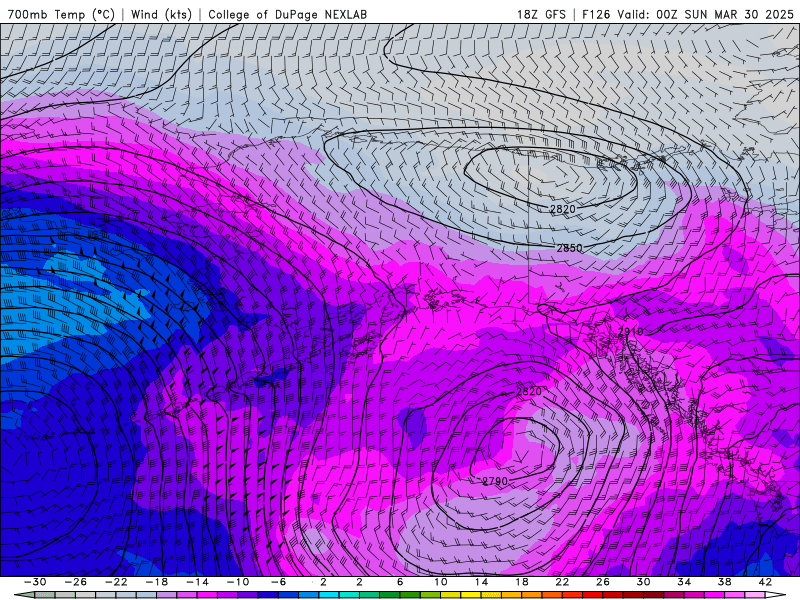Click the 'Wind (kts)' header label
This screenshot has width=800, height=600.
coord(161,14)
